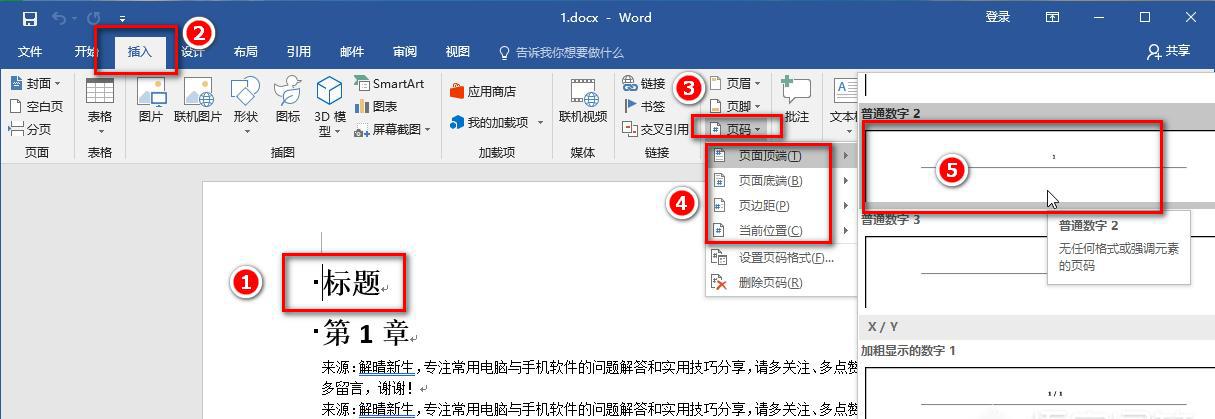
Task: Click the ribbon display options icon
Action: 1052,17
